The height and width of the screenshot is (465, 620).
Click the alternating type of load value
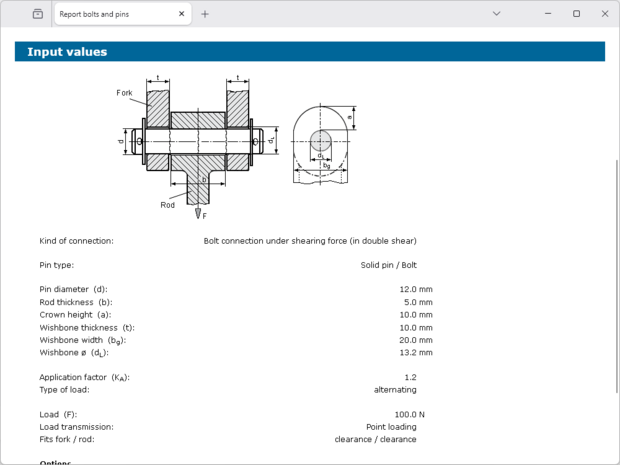coord(396,389)
